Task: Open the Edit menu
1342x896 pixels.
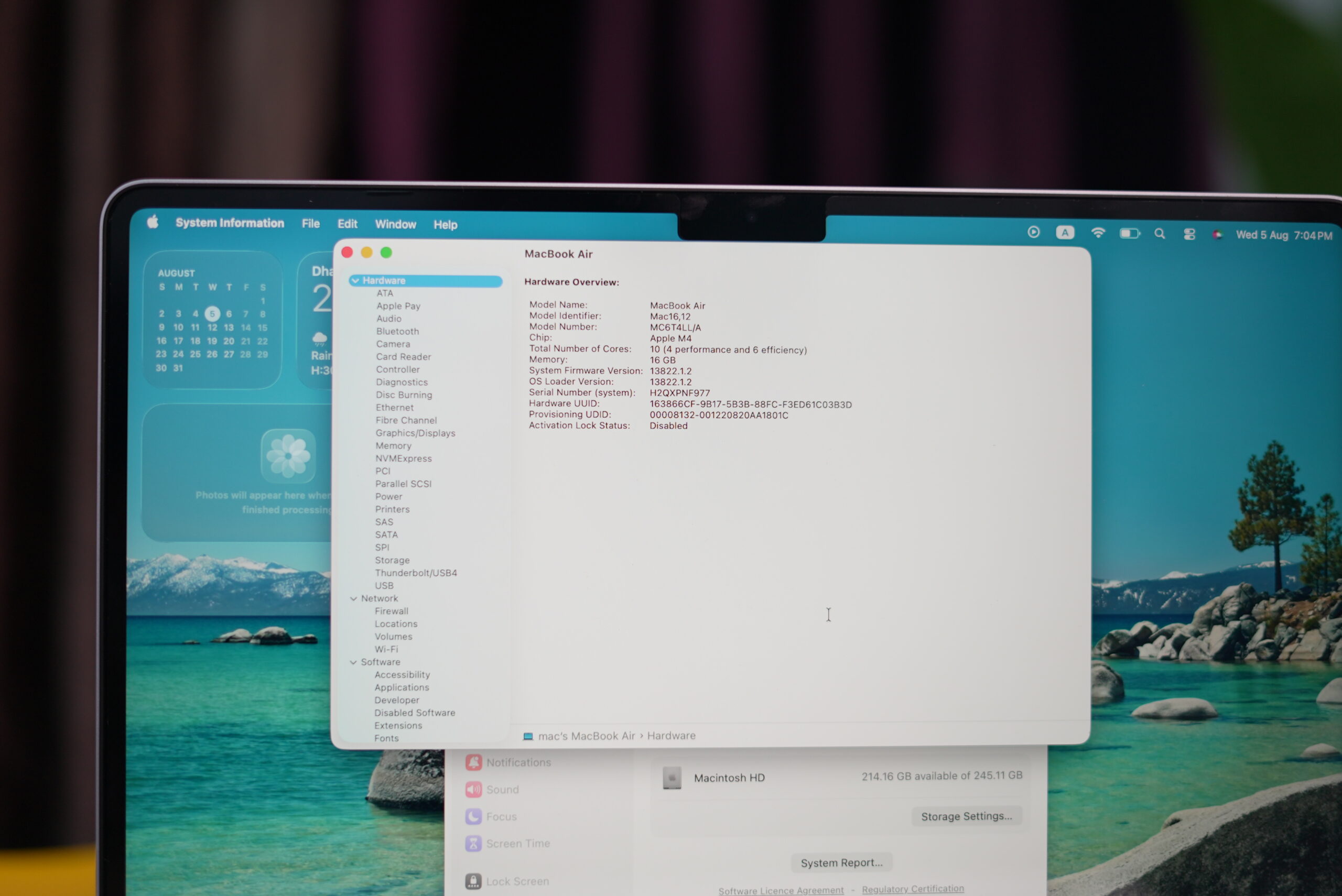Action: 348,224
